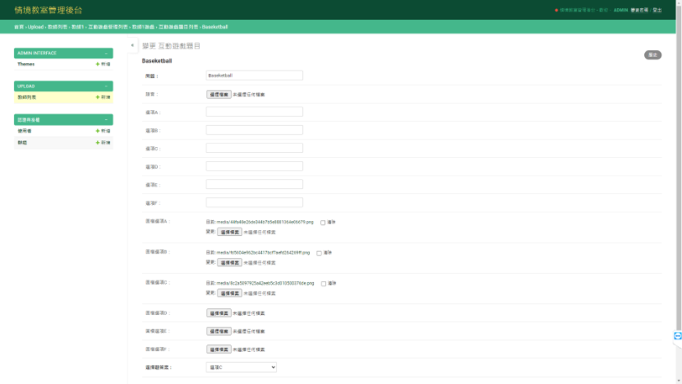The image size is (682, 384).
Task: Open the first item under the third sidebar section
Action: 24,131
